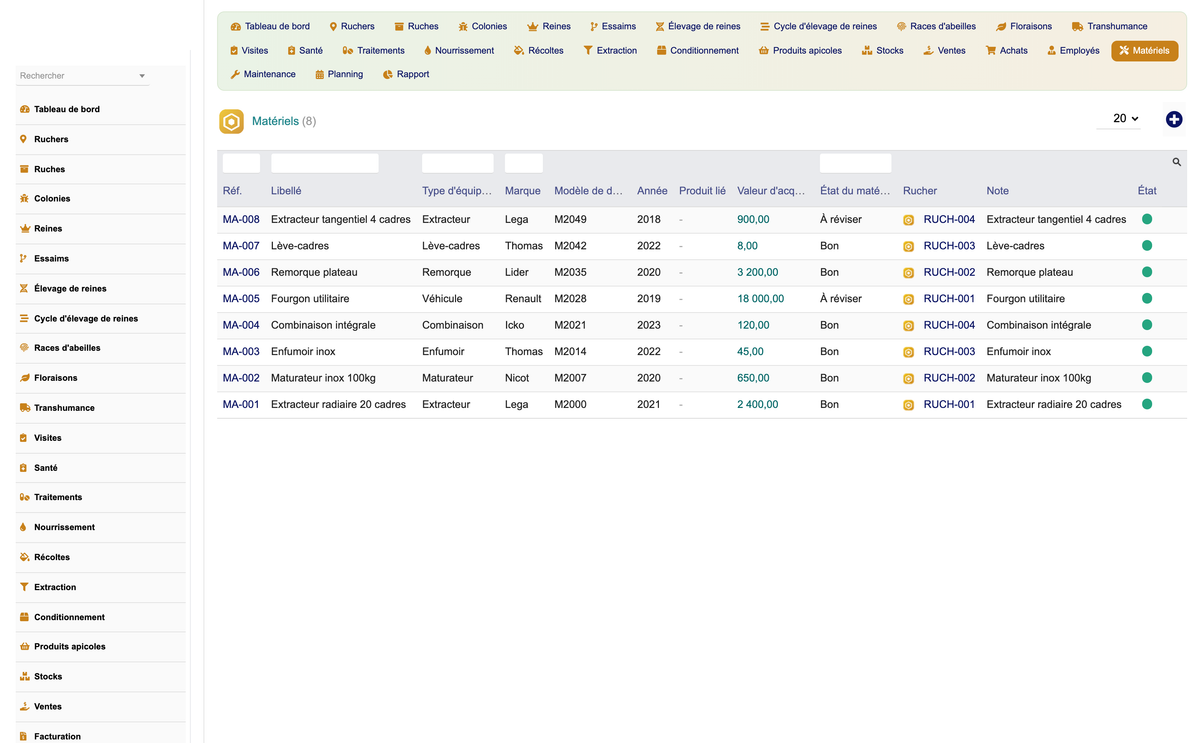Open RUCH-003 link in MA-007 row
Screen dimensions: 1200x743
click(949, 246)
